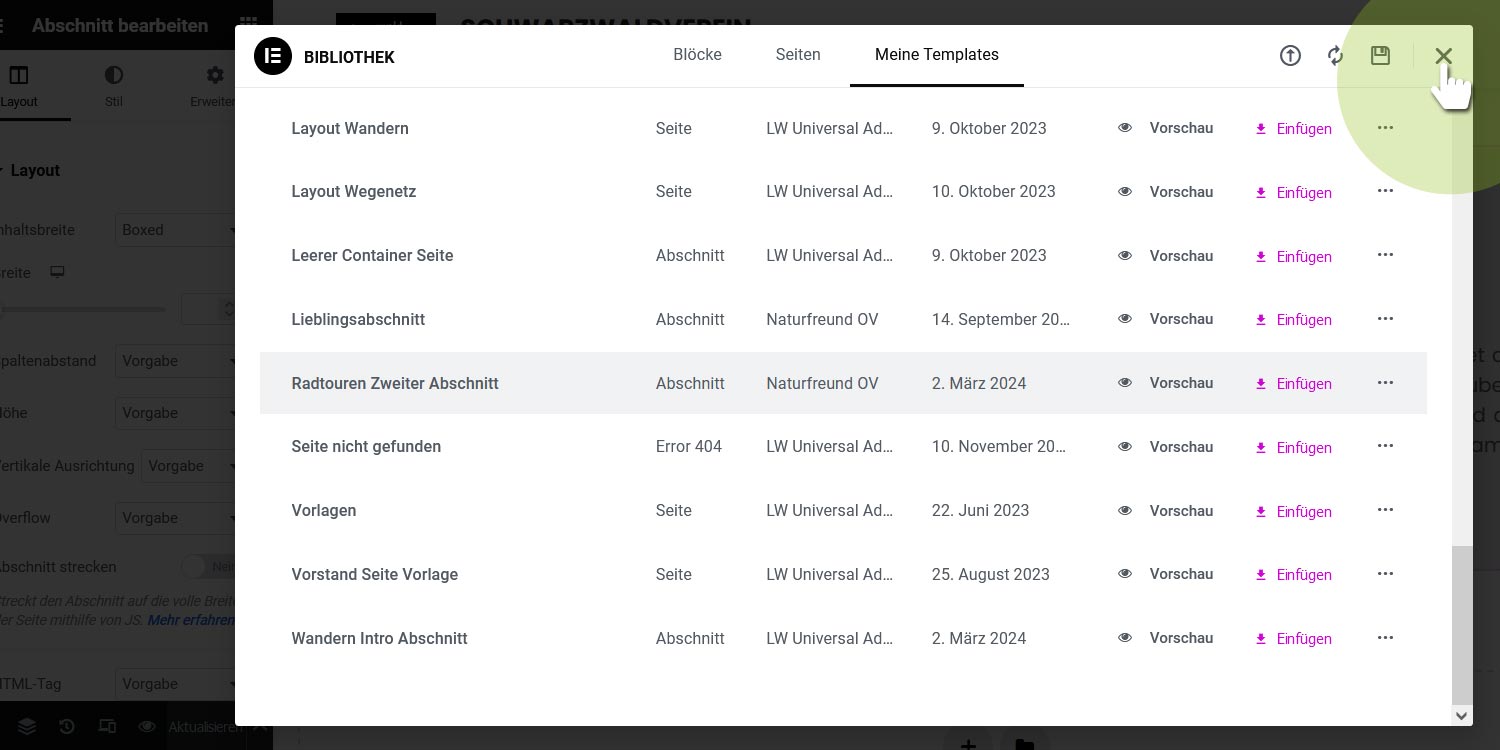
Task: Open the Inhaltsbreite Boxed dropdown
Action: [176, 230]
